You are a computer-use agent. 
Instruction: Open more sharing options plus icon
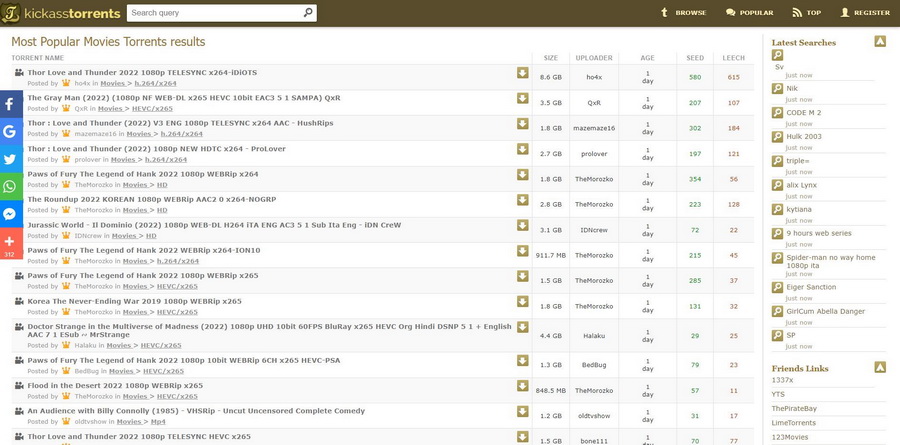(x=11, y=241)
